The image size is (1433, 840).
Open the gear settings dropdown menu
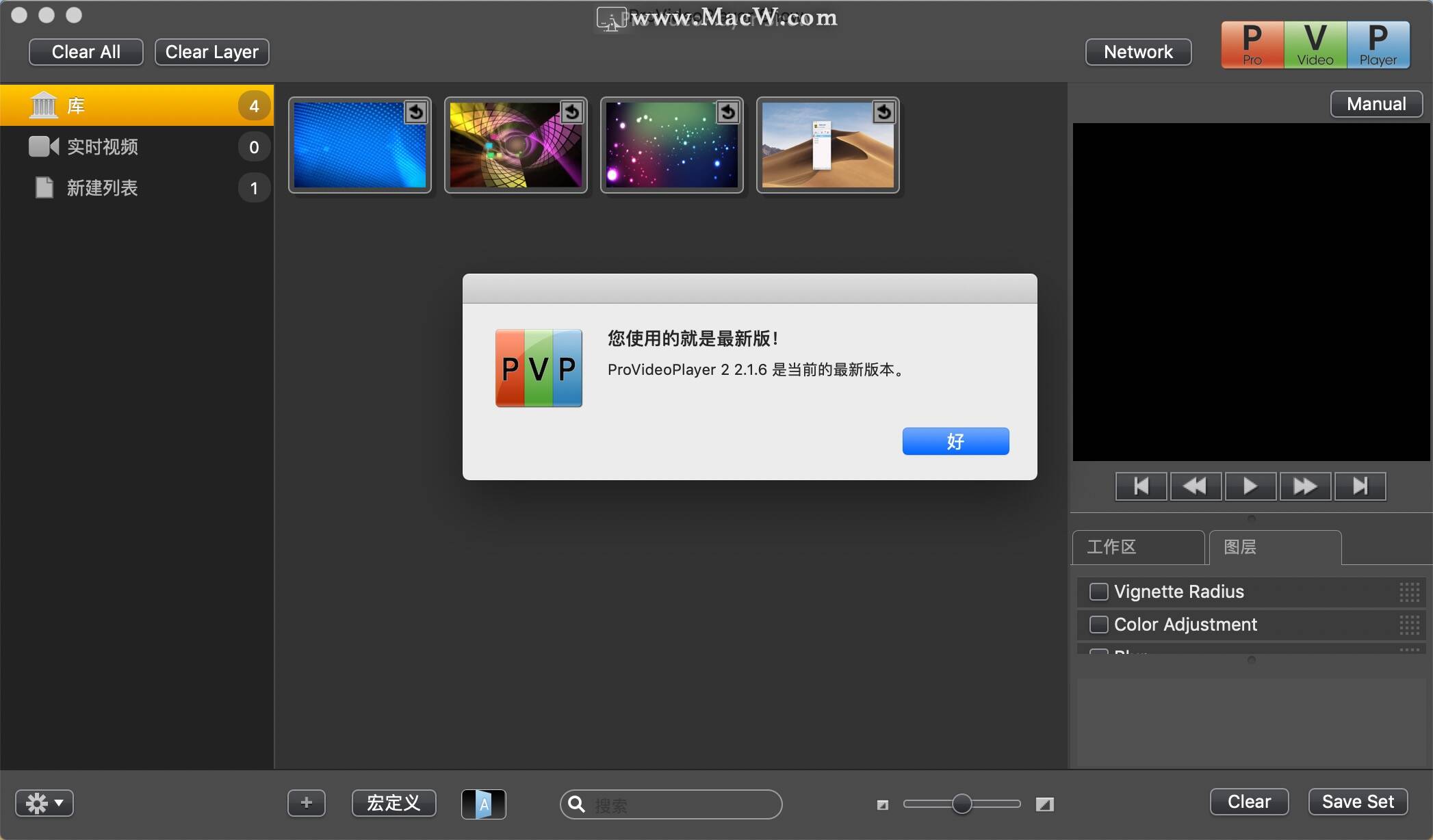(44, 803)
